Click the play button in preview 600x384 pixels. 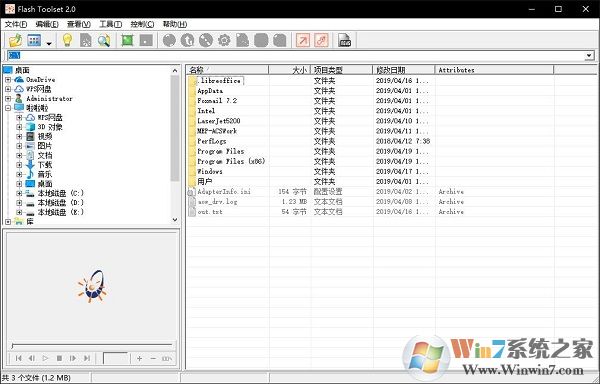click(46, 358)
